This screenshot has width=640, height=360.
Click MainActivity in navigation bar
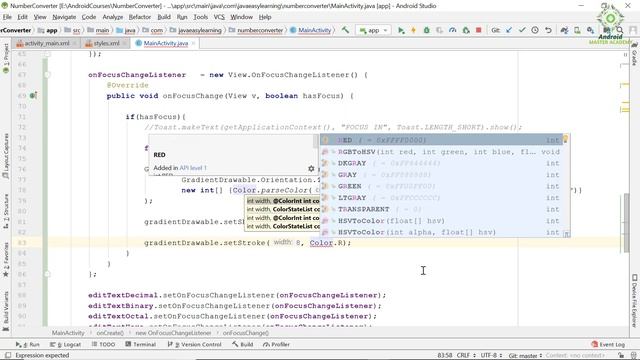click(x=314, y=30)
